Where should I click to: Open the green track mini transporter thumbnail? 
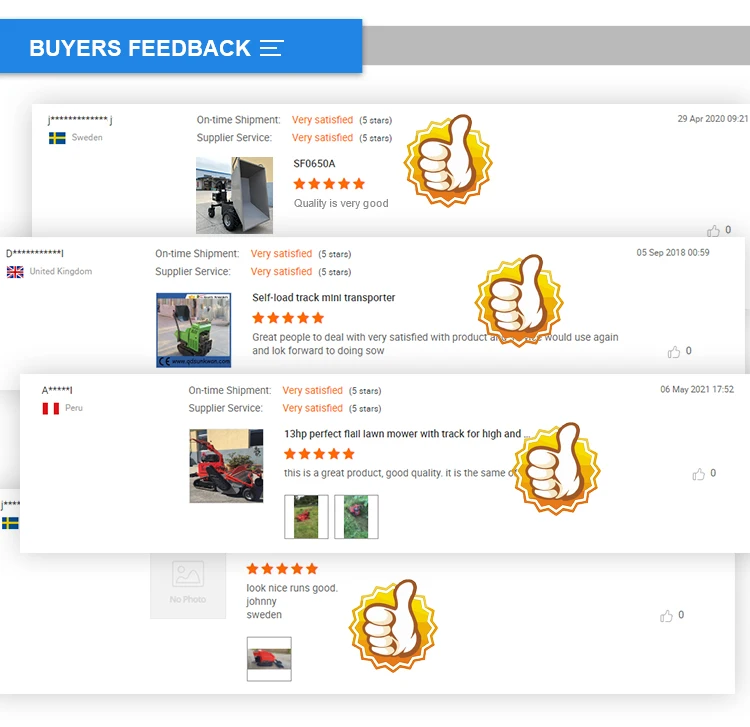point(194,330)
